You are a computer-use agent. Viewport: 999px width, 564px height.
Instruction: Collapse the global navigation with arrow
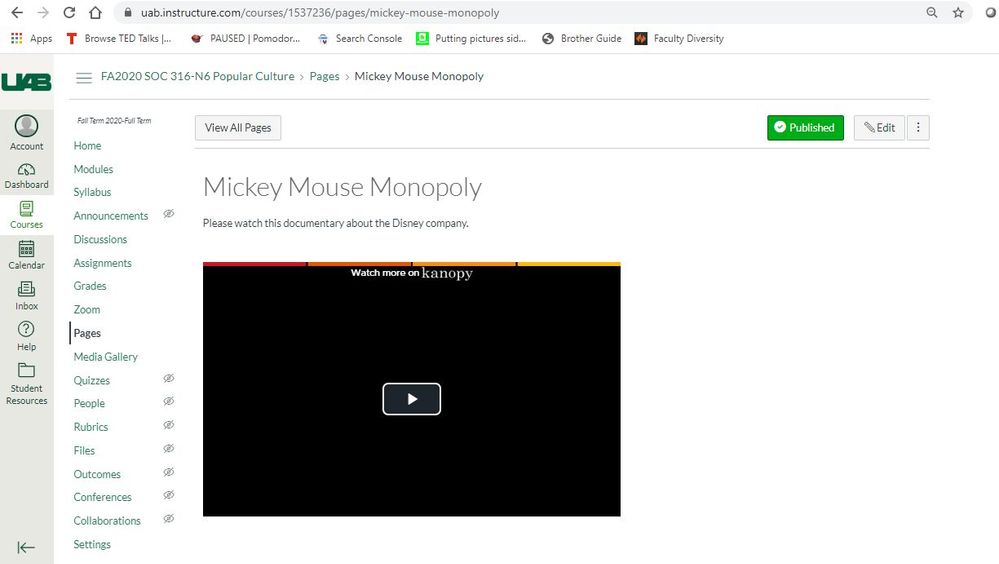tap(26, 547)
